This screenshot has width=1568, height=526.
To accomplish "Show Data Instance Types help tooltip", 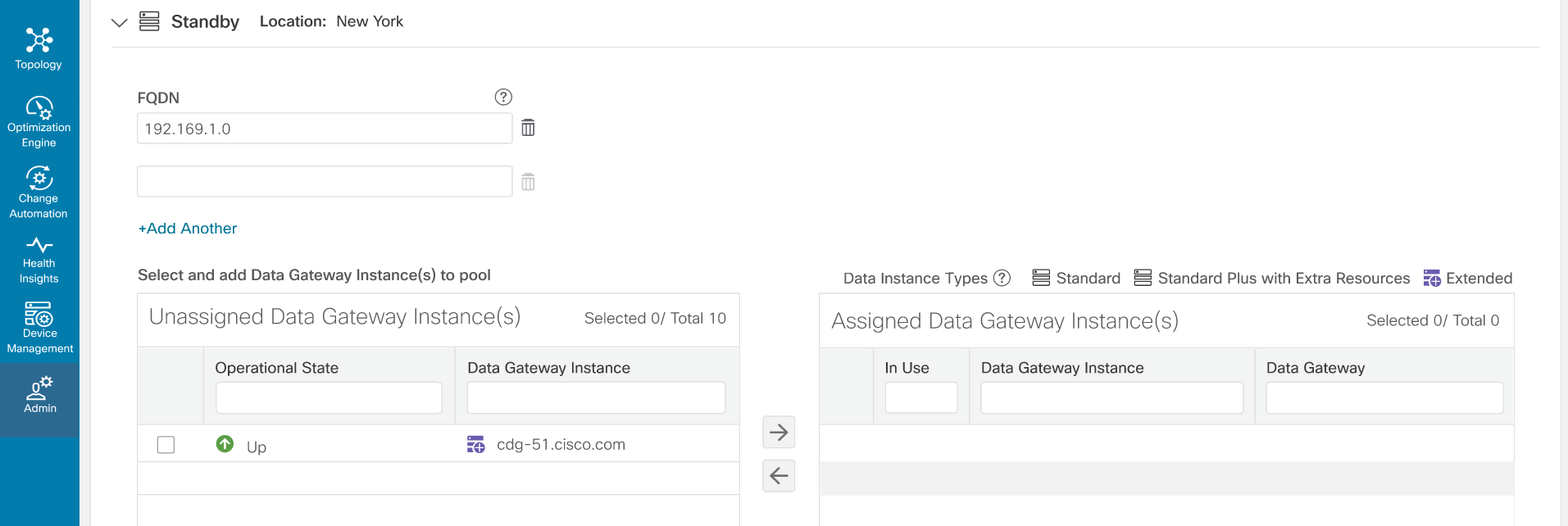I will click(1002, 278).
